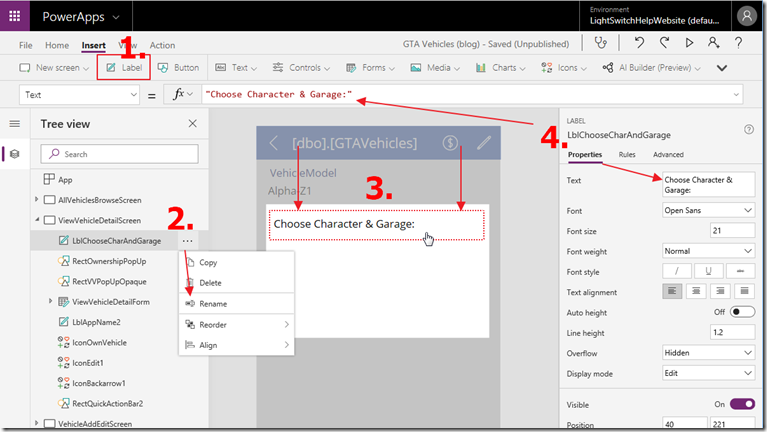Image resolution: width=767 pixels, height=432 pixels.
Task: Collapse ViewVehicleDetailScreen tree node
Action: click(37, 220)
